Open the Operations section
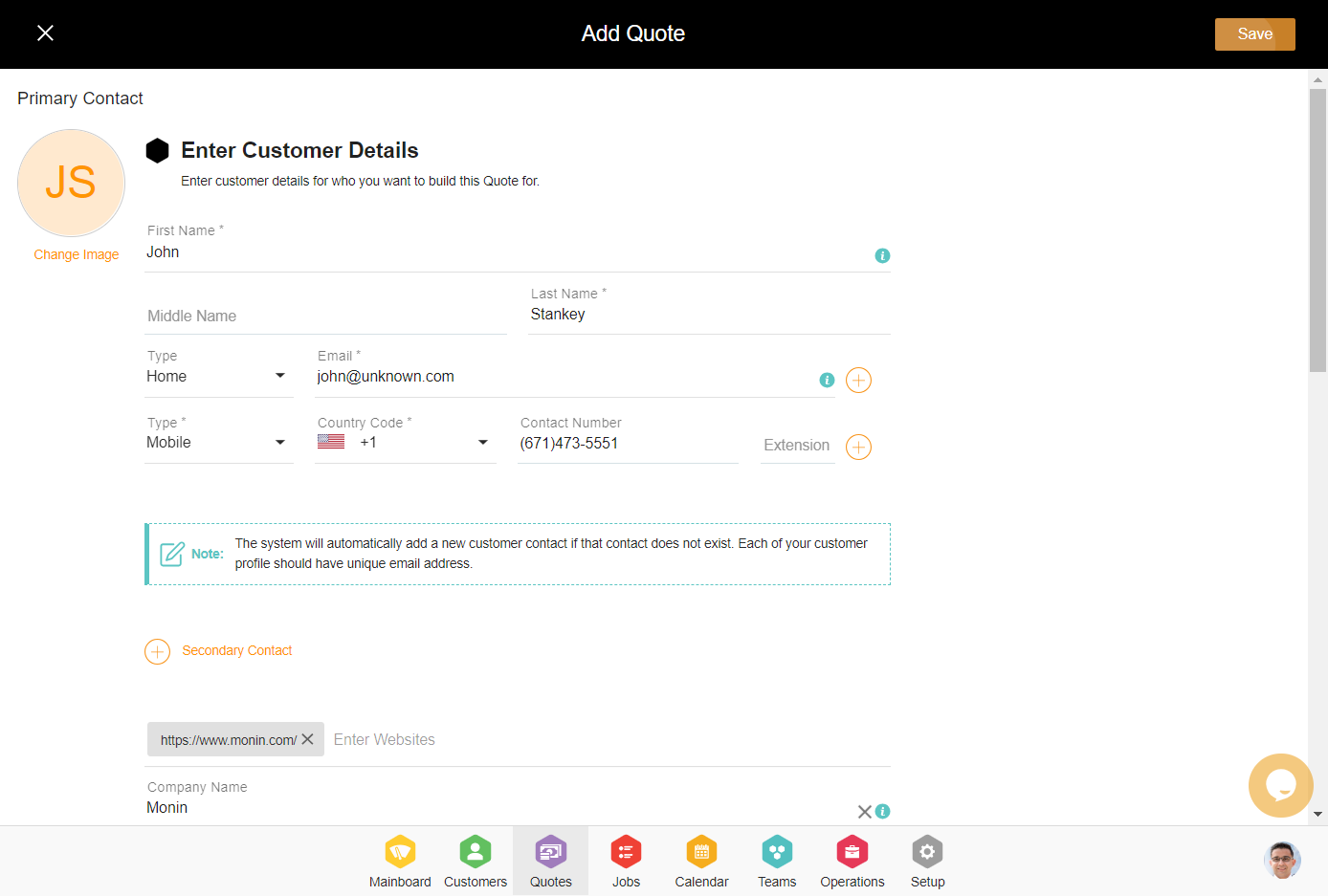The width and height of the screenshot is (1328, 896). point(852,861)
